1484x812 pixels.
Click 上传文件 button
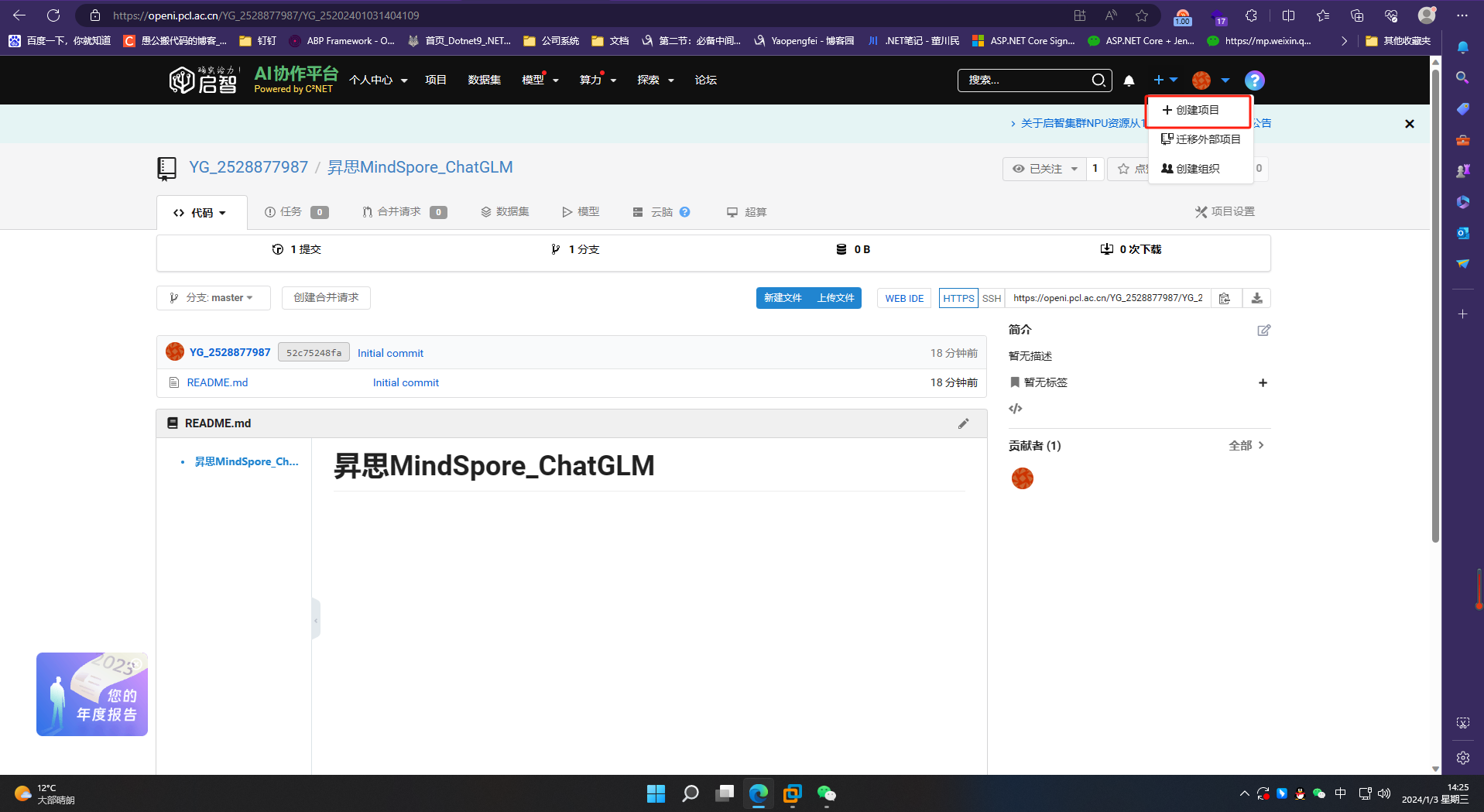point(835,298)
